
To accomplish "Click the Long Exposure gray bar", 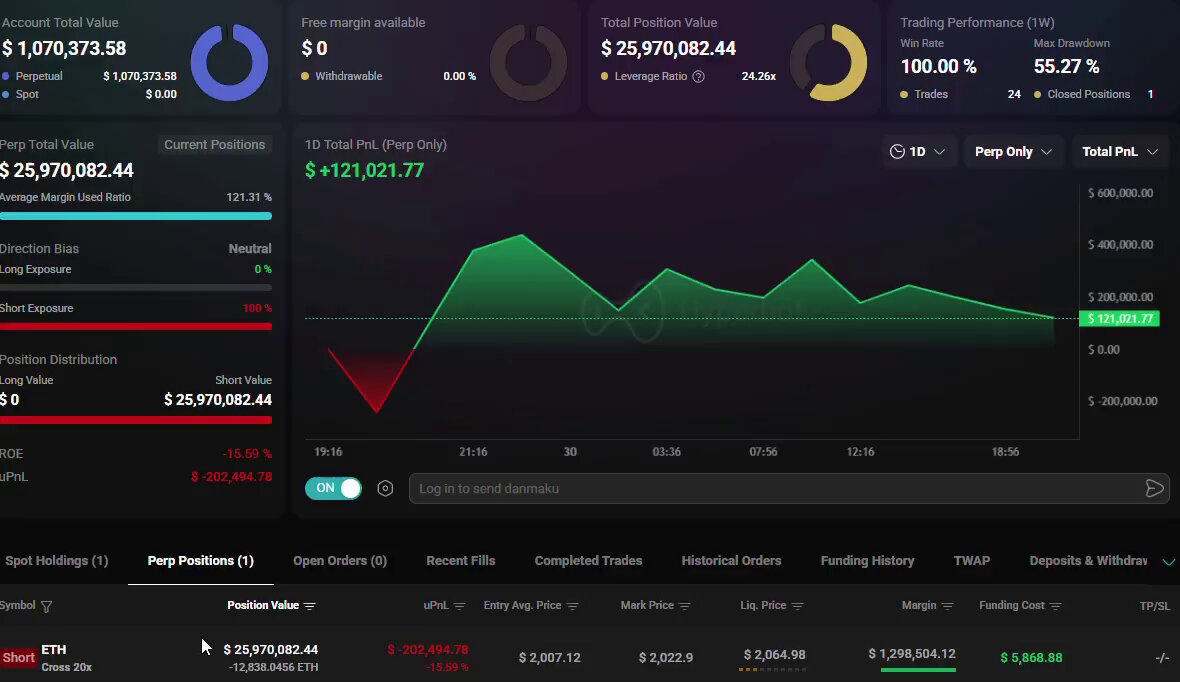I will coord(136,288).
